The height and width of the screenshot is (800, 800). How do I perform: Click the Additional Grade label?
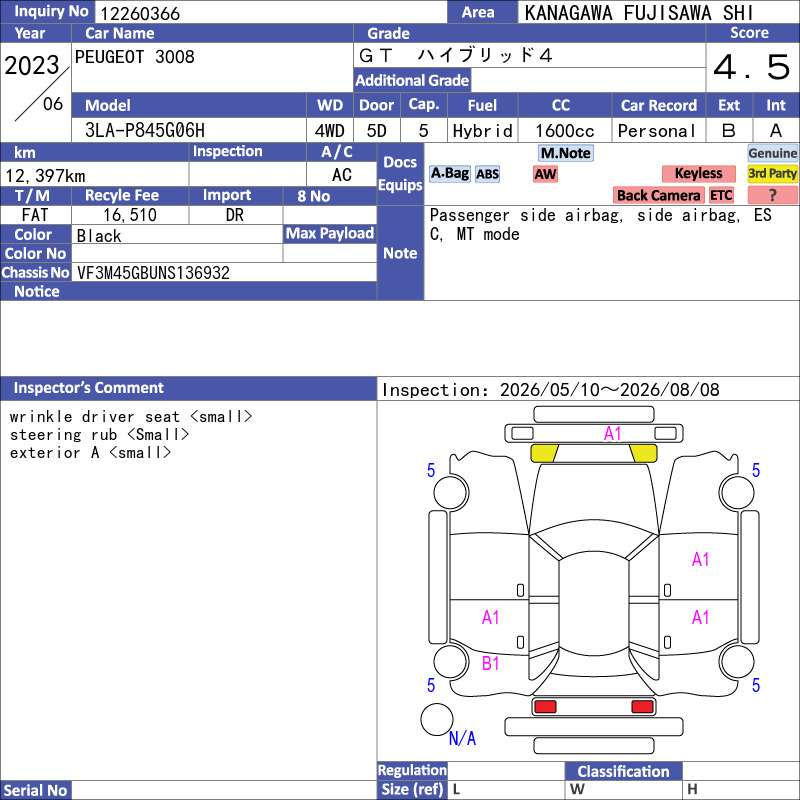pos(412,81)
